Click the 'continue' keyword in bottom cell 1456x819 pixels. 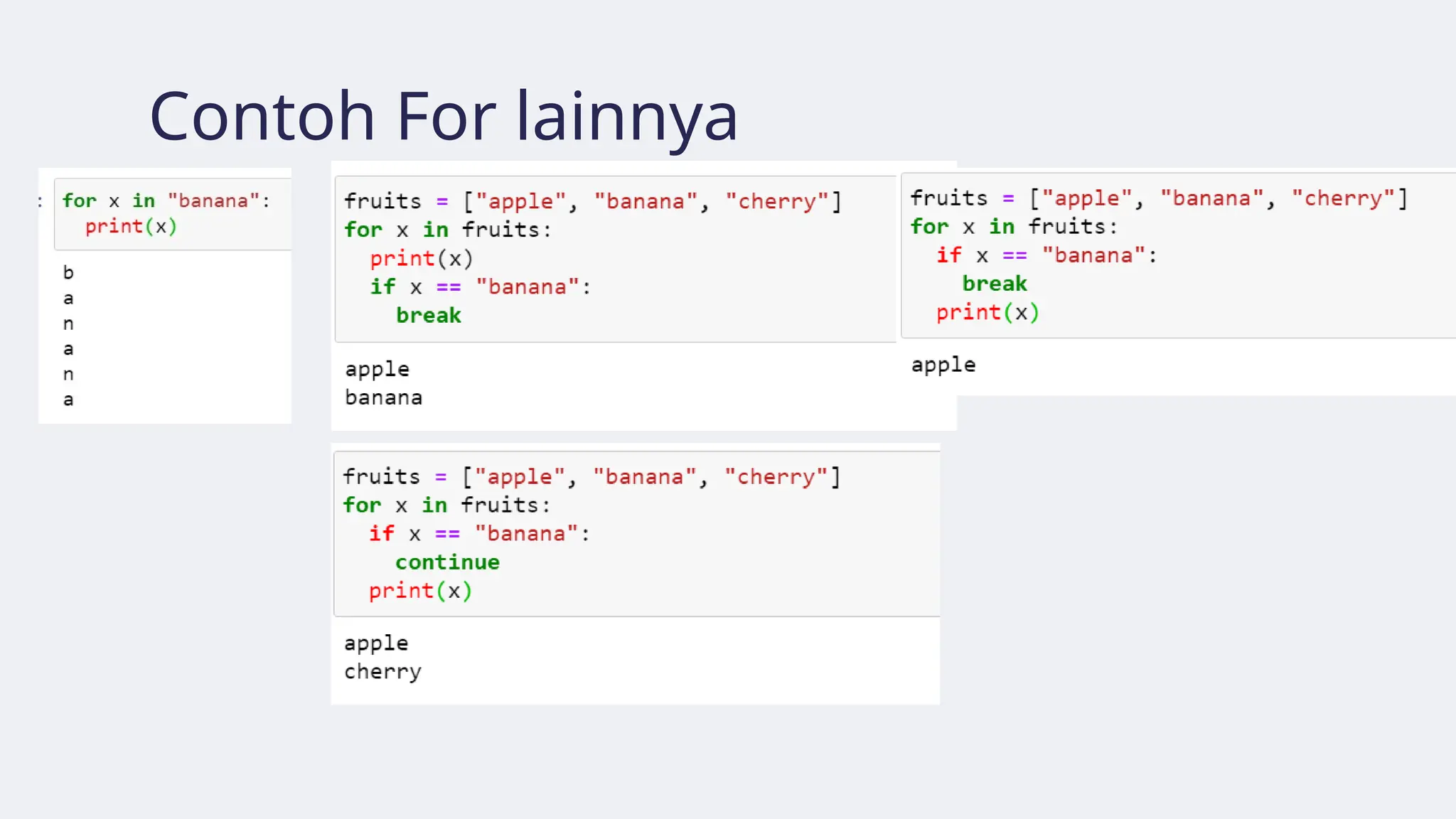coord(448,562)
